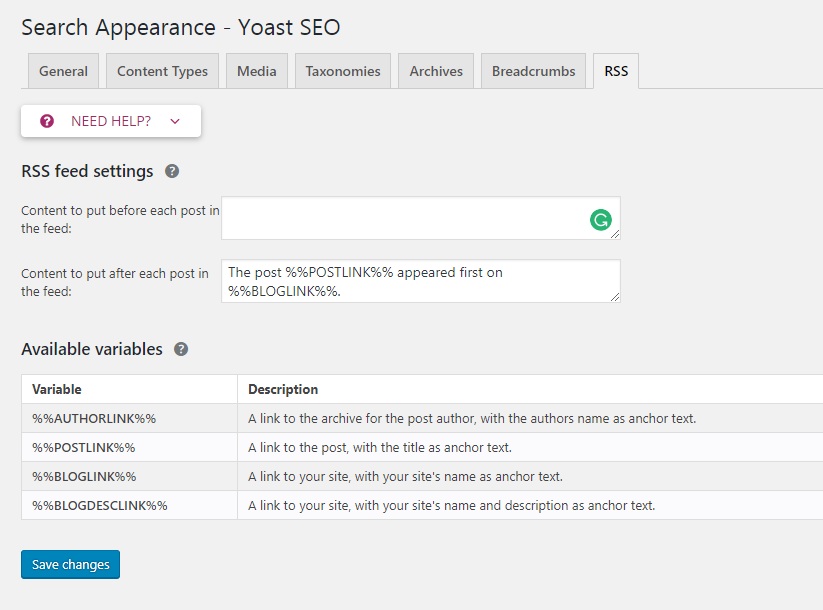
Task: Switch to Breadcrumbs tab
Action: pos(533,71)
